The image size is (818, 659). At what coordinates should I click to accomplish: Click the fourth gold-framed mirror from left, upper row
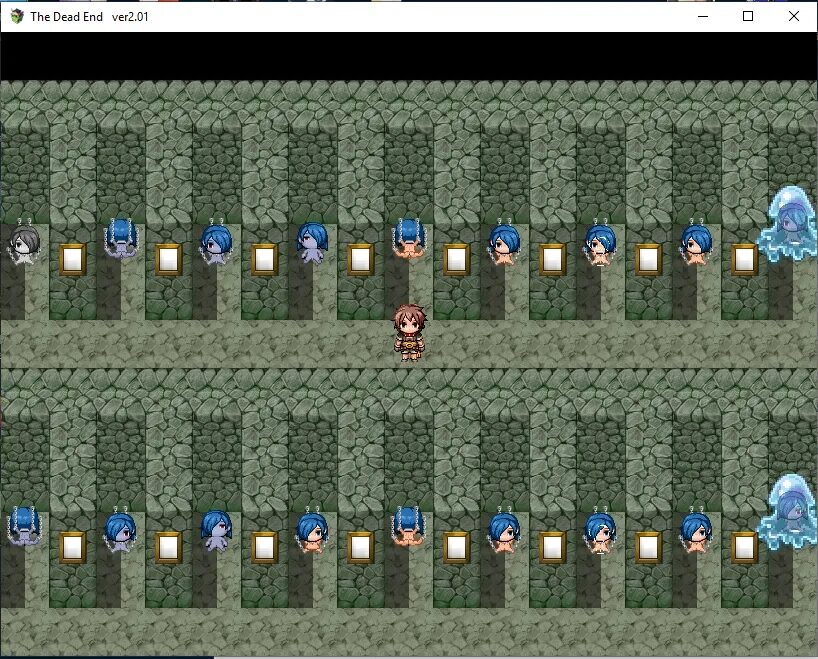point(360,259)
